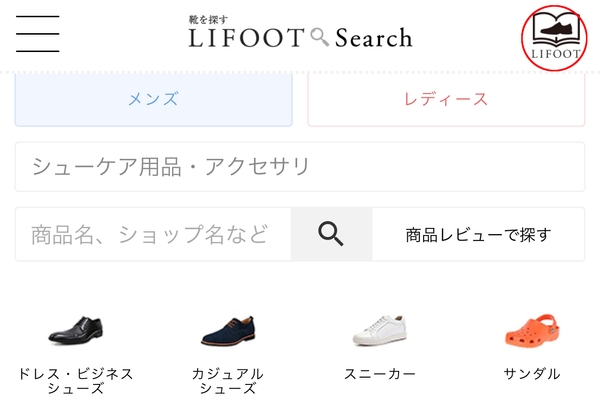Click the orange sandal image
600x420 pixels.
coord(531,329)
